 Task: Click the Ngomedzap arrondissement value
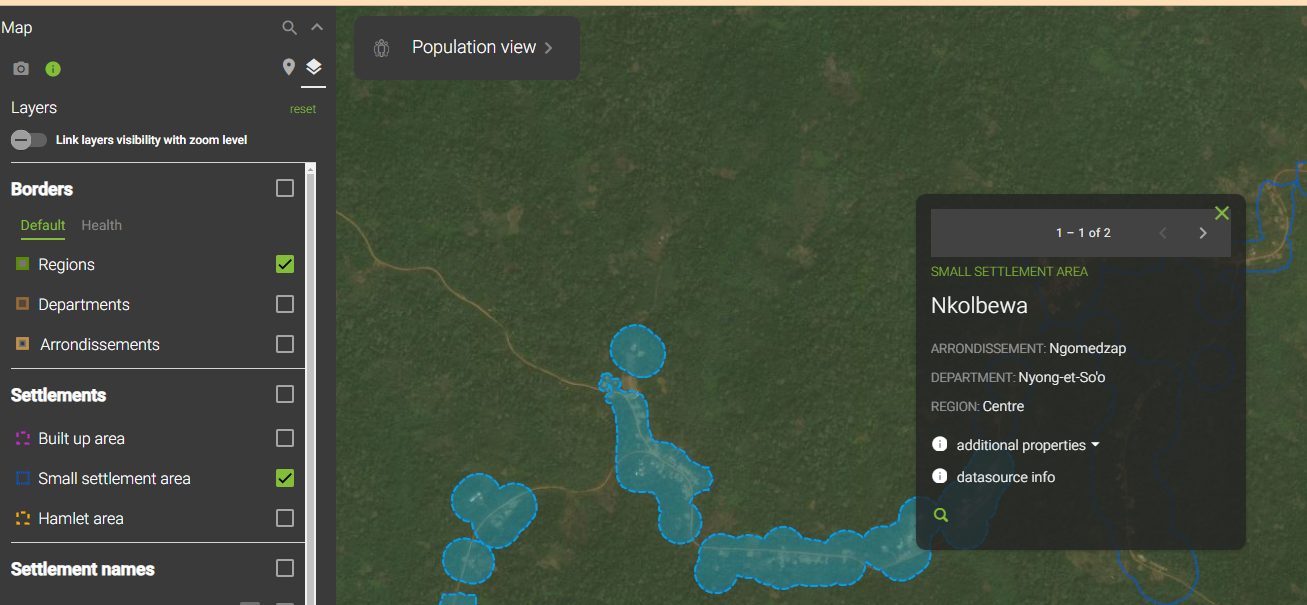(x=1088, y=348)
